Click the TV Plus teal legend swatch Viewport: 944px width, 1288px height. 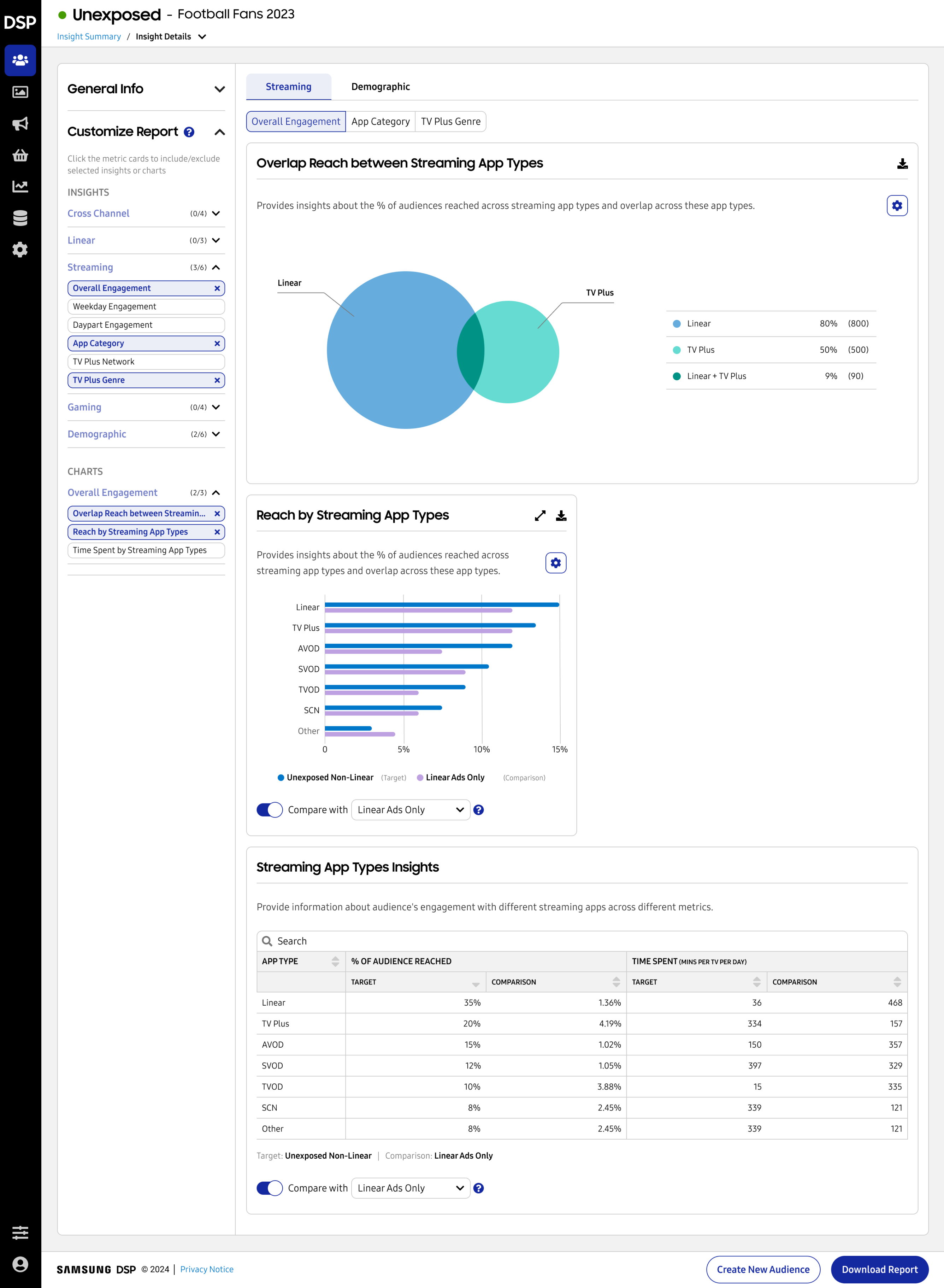pos(677,350)
